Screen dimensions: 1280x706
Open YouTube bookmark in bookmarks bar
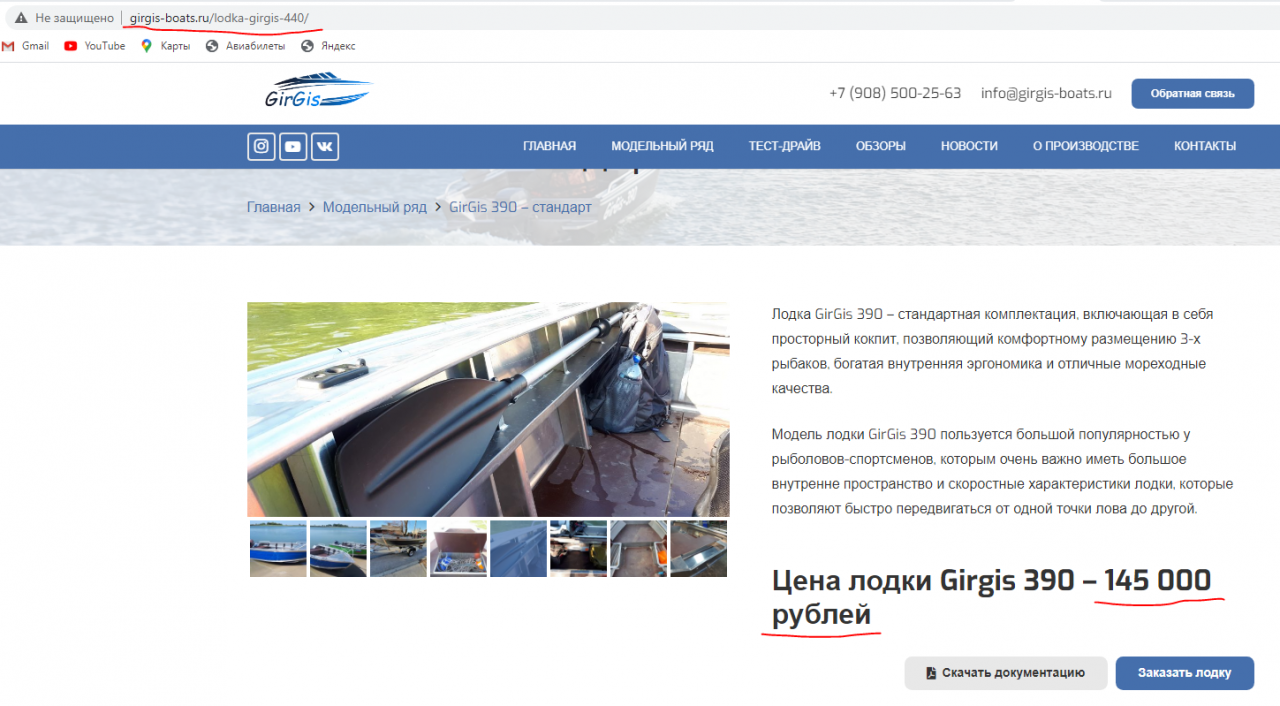[95, 46]
